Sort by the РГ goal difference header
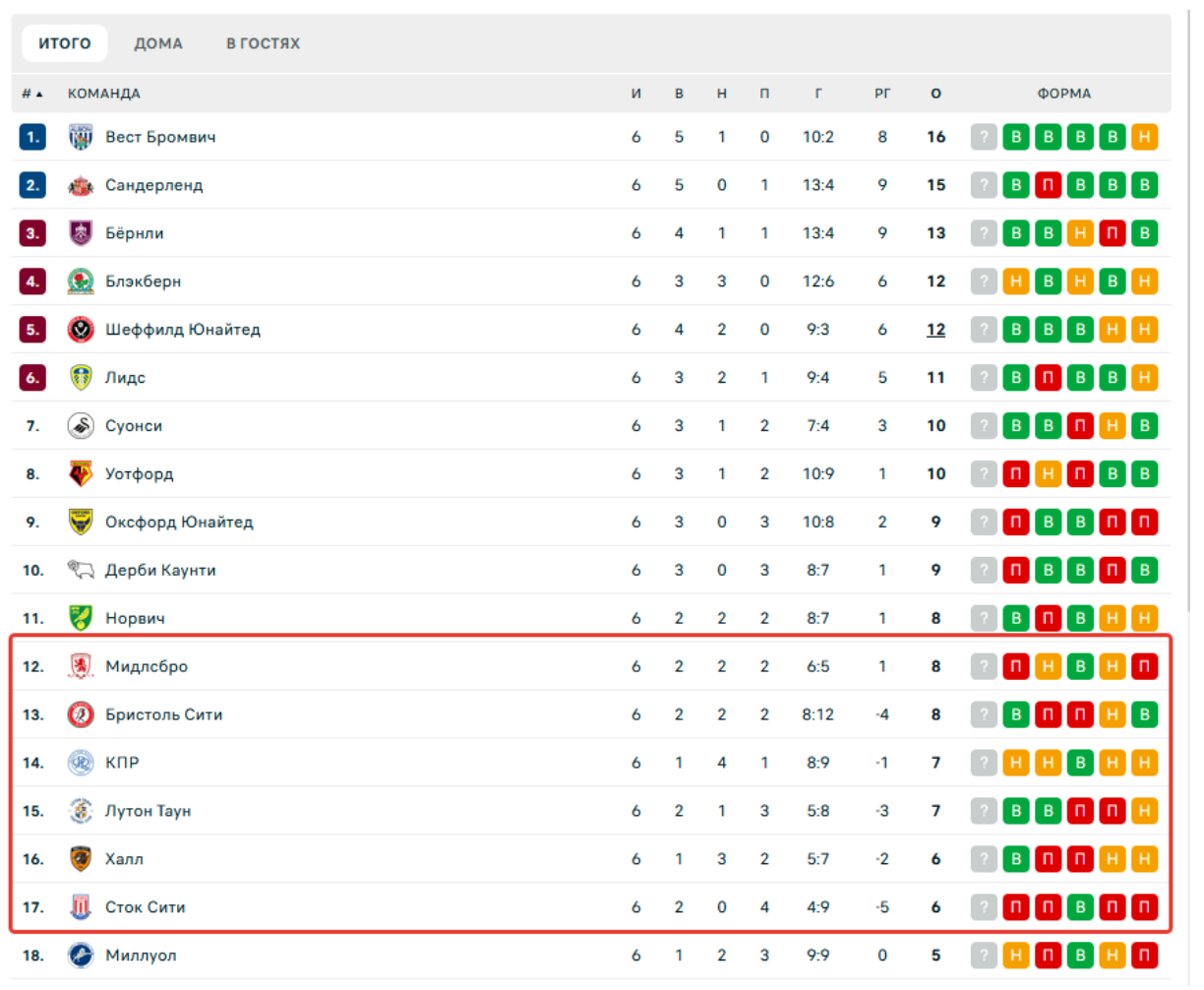The height and width of the screenshot is (990, 1204). tap(882, 93)
